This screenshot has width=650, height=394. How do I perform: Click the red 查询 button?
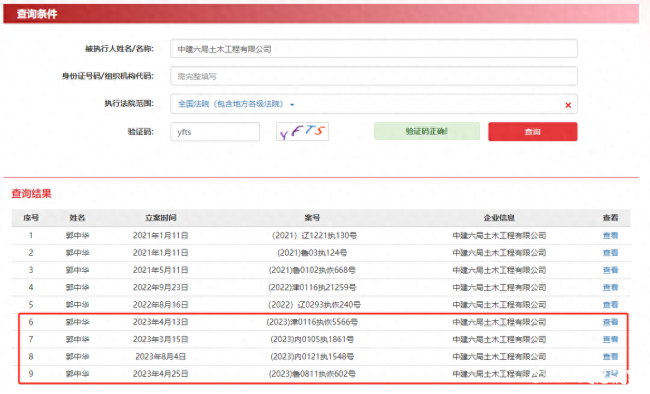pyautogui.click(x=532, y=131)
